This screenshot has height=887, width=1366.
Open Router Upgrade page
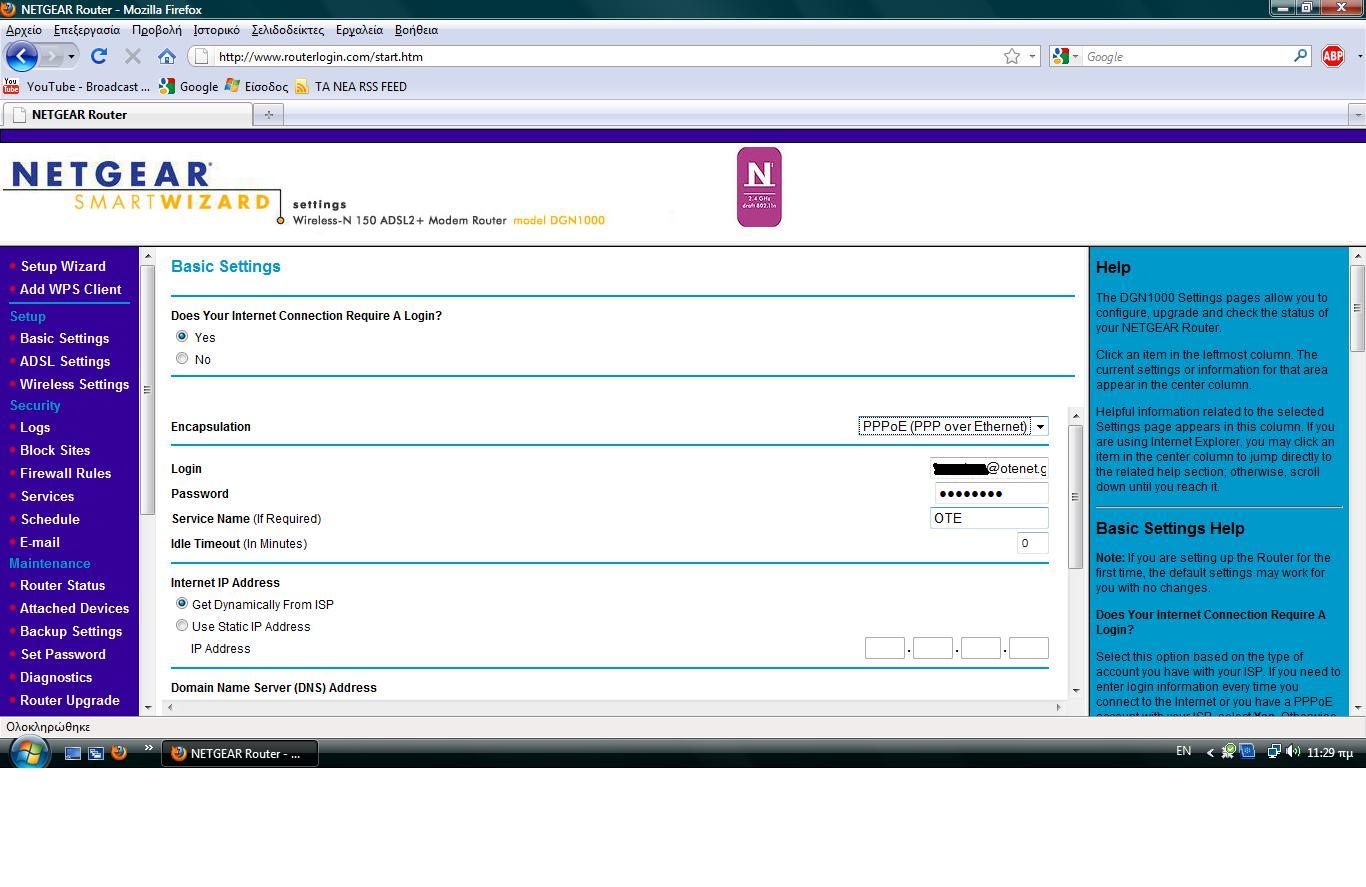(x=70, y=700)
